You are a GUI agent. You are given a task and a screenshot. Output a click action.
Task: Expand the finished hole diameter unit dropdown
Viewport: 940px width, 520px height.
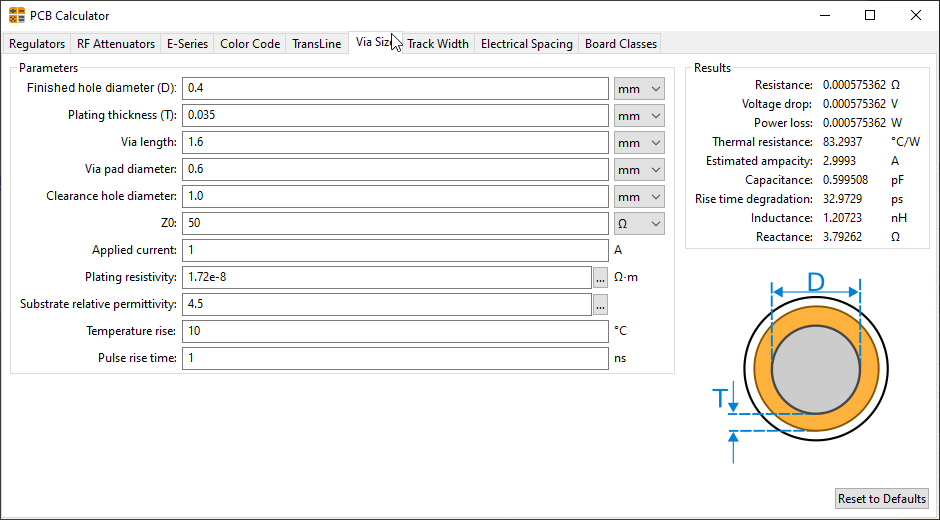pos(639,89)
